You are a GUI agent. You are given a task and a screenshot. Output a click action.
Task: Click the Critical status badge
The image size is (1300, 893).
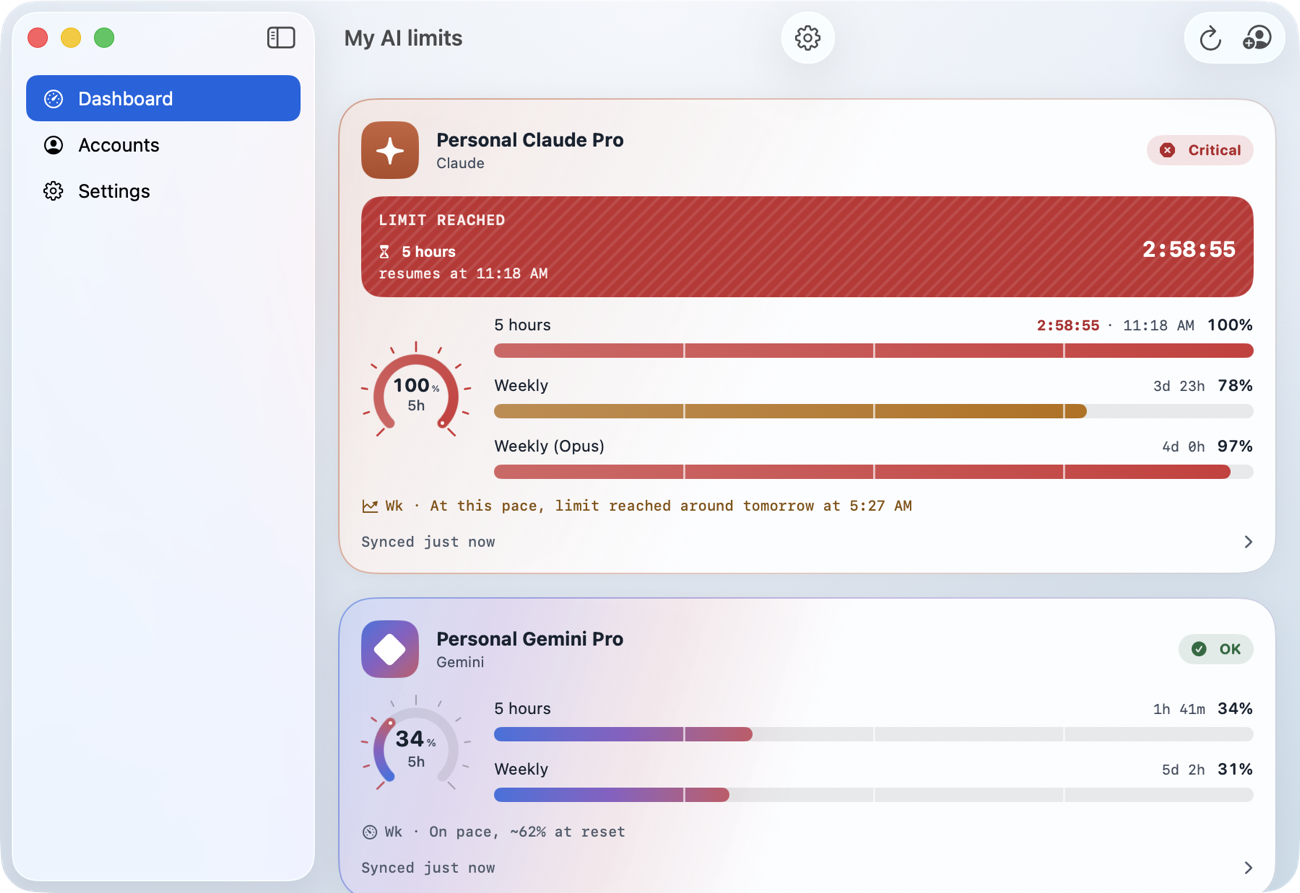pos(1200,150)
